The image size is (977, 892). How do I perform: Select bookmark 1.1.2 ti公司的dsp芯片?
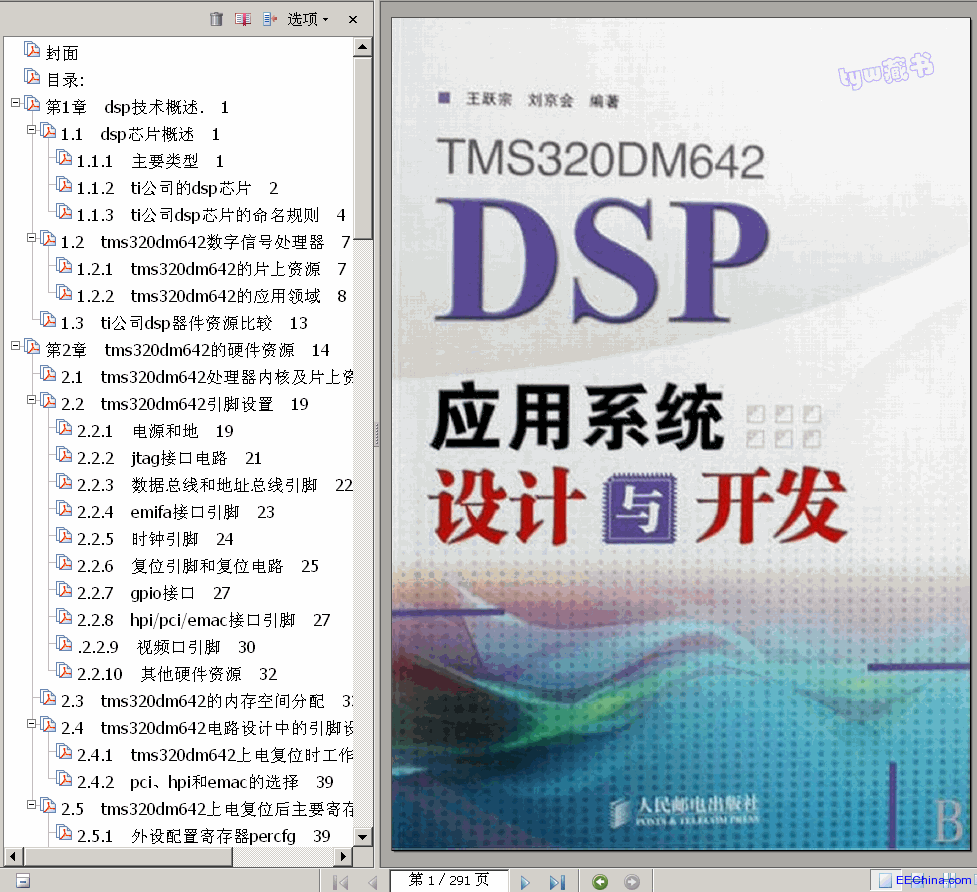[177, 188]
